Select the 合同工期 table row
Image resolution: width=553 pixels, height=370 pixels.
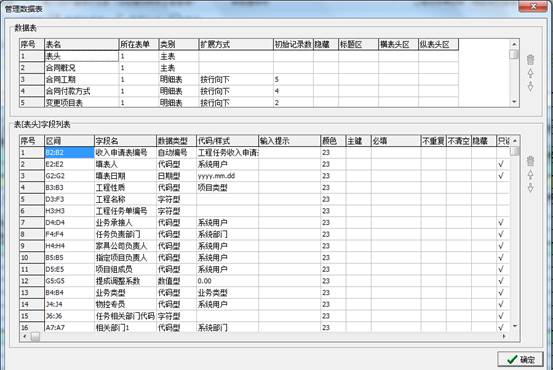[x=239, y=79]
